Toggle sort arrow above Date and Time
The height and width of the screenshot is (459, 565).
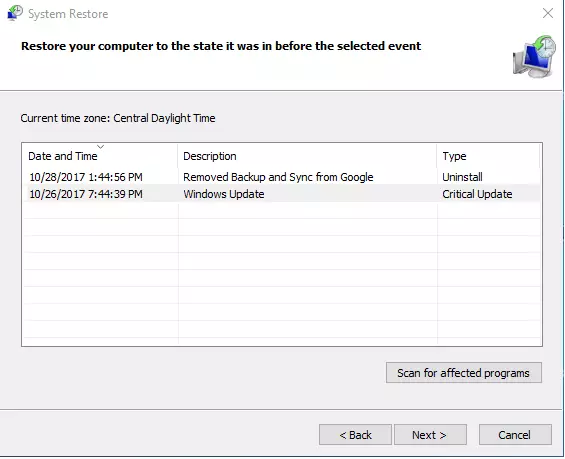click(x=101, y=147)
